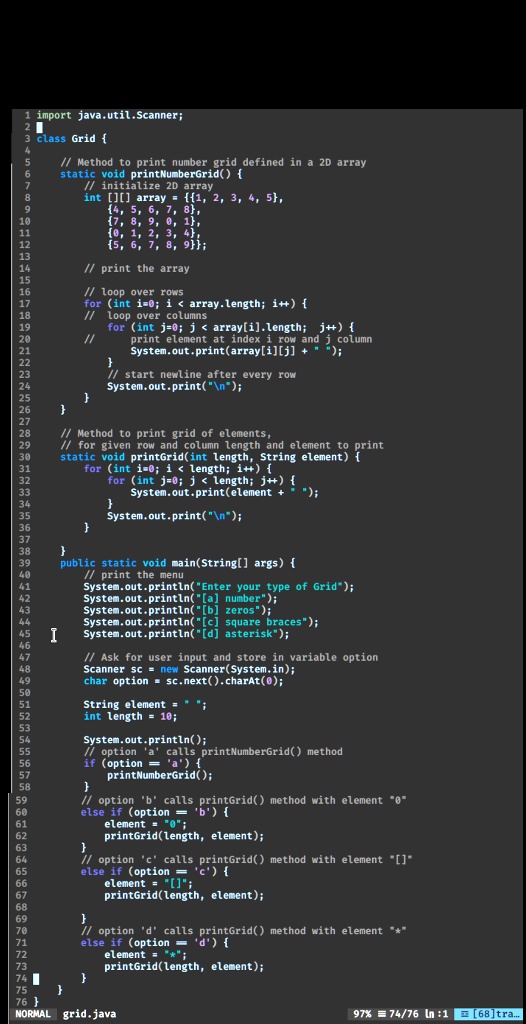Image resolution: width=526 pixels, height=1024 pixels.
Task: Select the grid.java filename in status bar
Action: [x=90, y=1014]
